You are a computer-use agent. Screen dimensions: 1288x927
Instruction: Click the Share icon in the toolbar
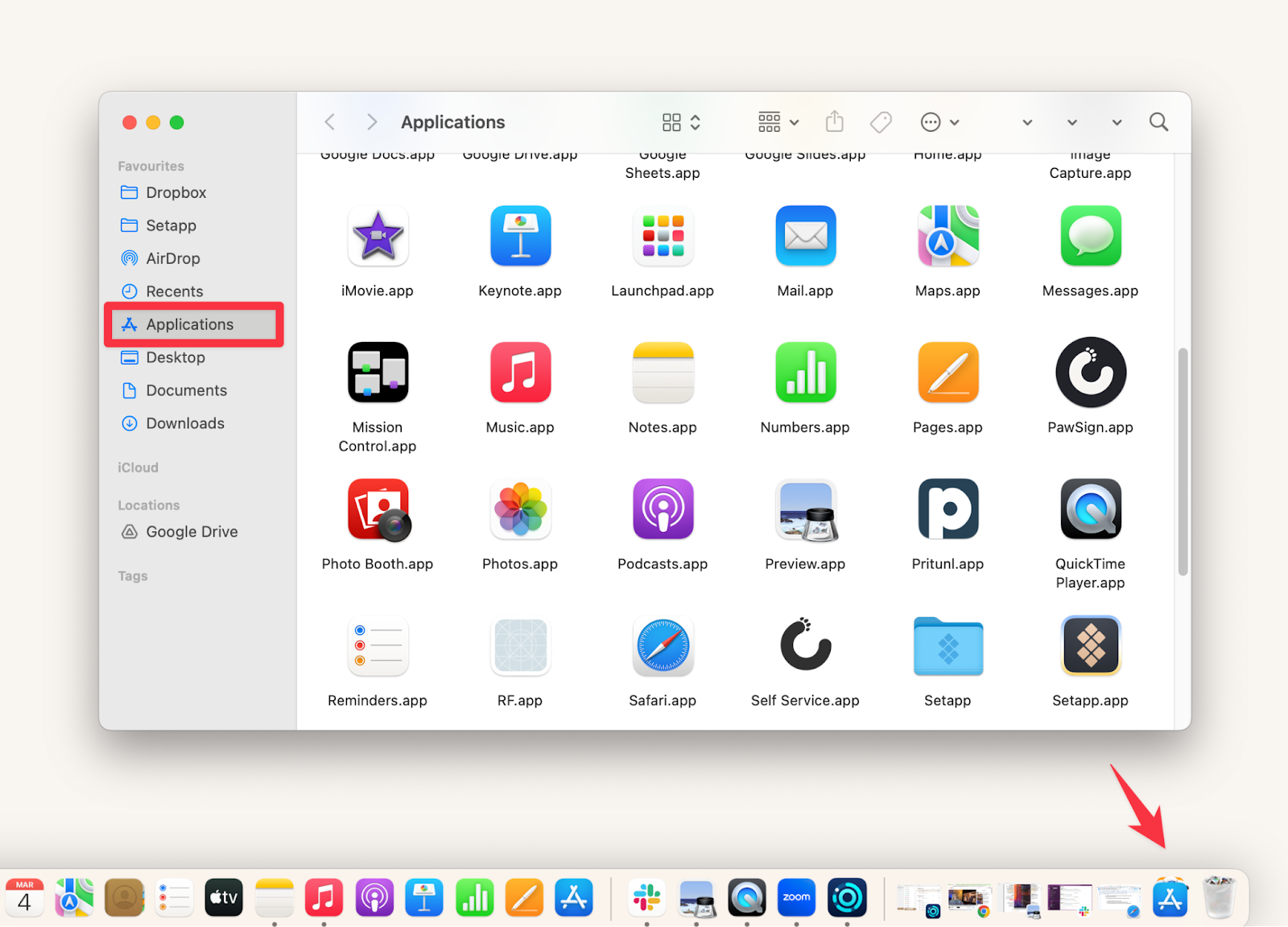pos(834,122)
